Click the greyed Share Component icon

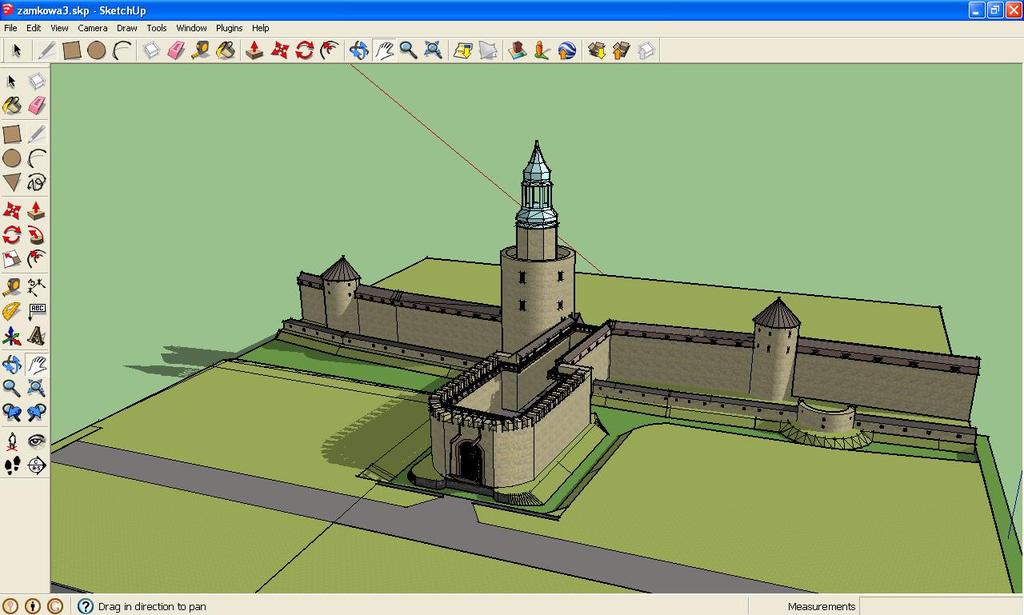pyautogui.click(x=646, y=50)
